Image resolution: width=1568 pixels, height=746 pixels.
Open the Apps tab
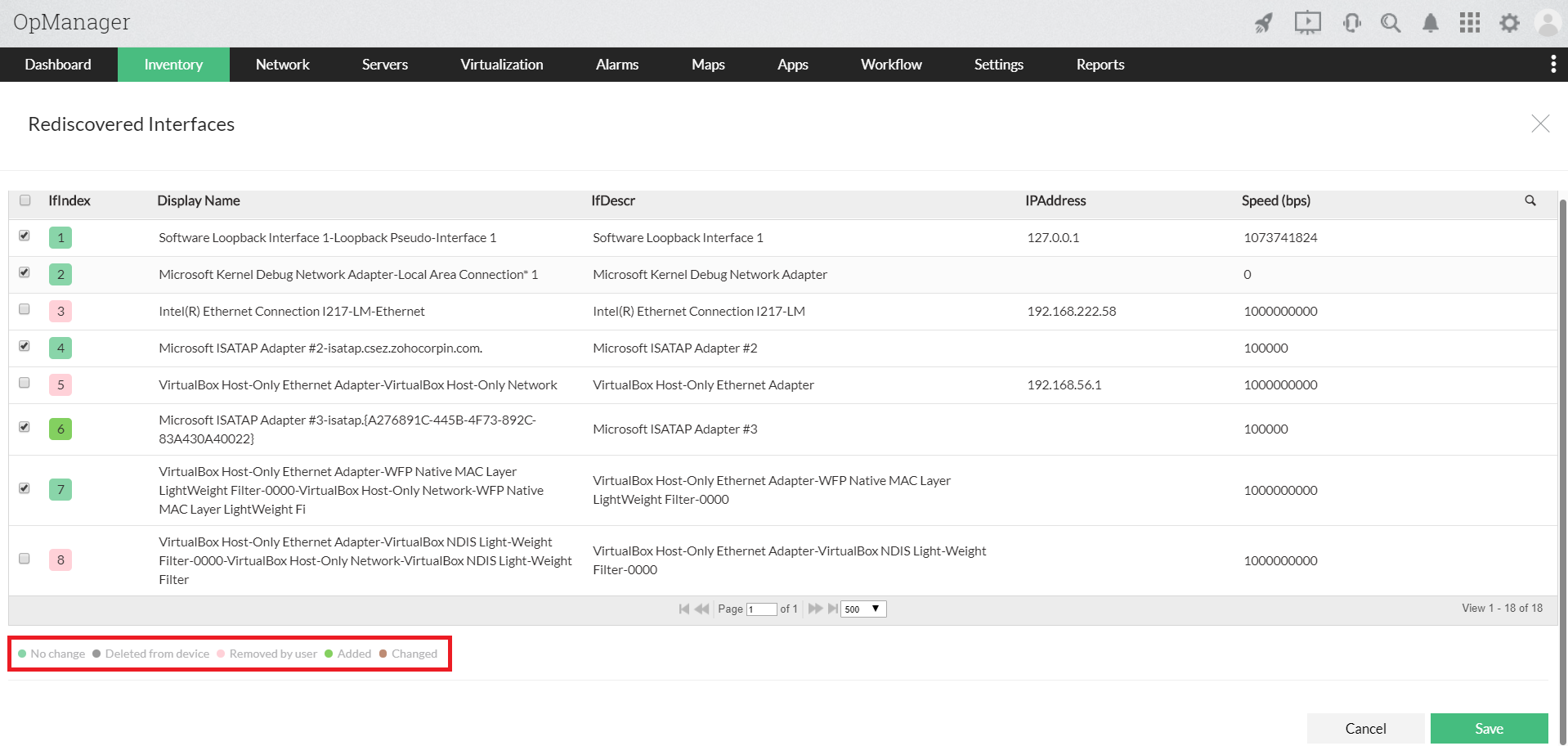(793, 65)
